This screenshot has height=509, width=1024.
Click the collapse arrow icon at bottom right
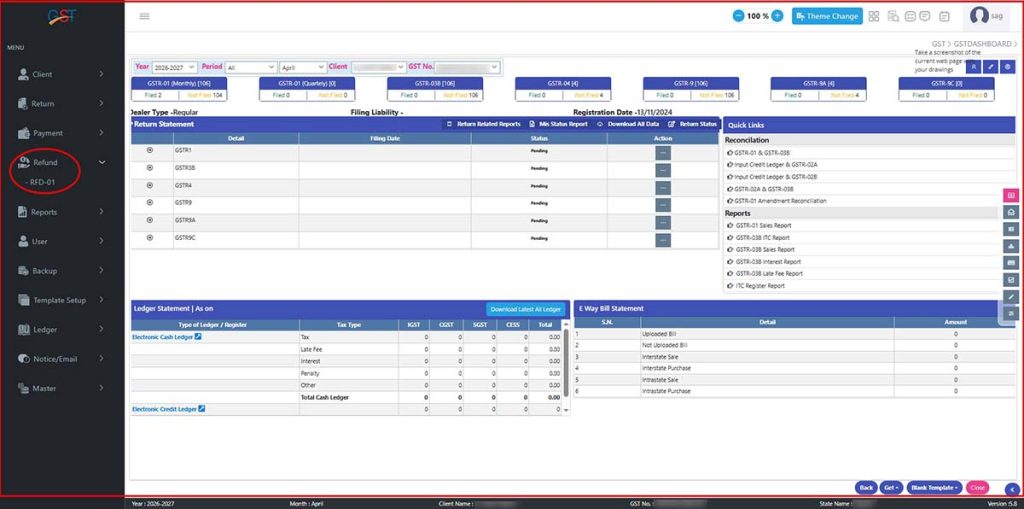1012,488
